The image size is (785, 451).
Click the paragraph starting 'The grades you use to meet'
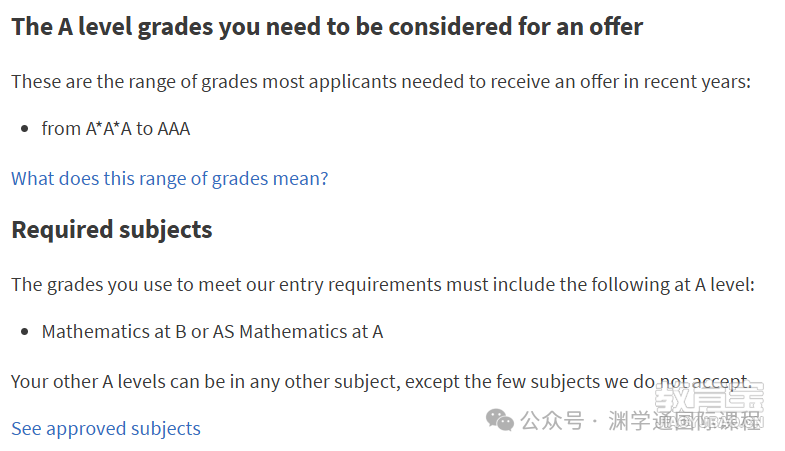[383, 285]
